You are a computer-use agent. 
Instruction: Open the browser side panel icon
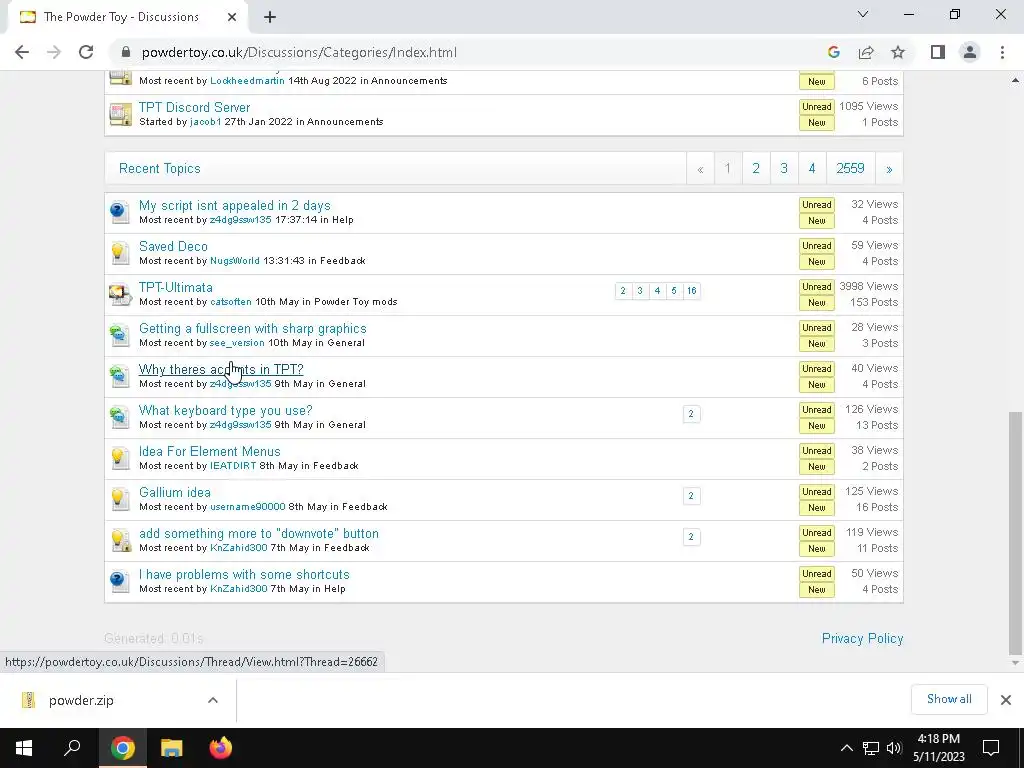tap(938, 52)
